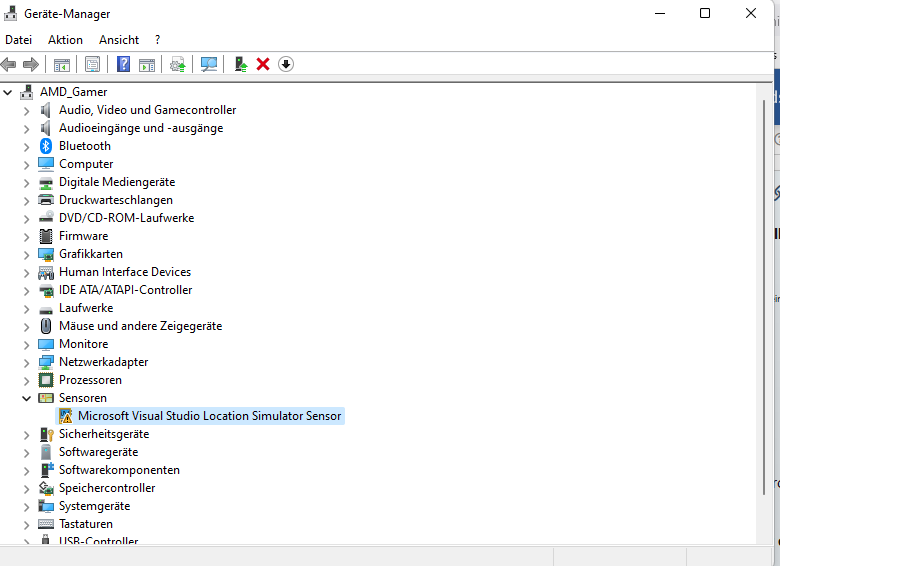The image size is (921, 583).
Task: Click the Back arrow in the toolbar
Action: [x=9, y=64]
